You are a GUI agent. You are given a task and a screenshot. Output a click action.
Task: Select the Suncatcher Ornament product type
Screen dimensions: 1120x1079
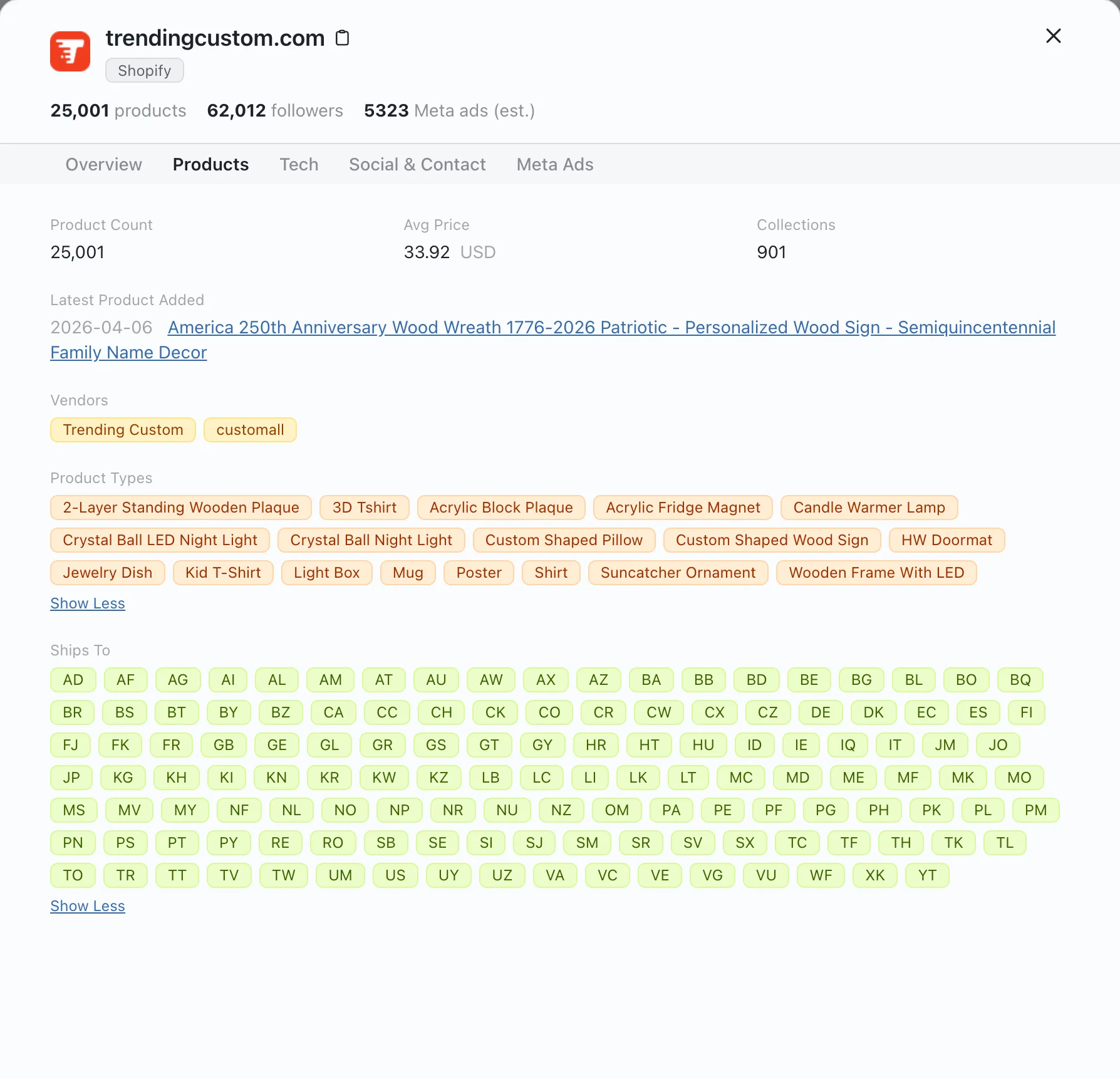coord(678,573)
